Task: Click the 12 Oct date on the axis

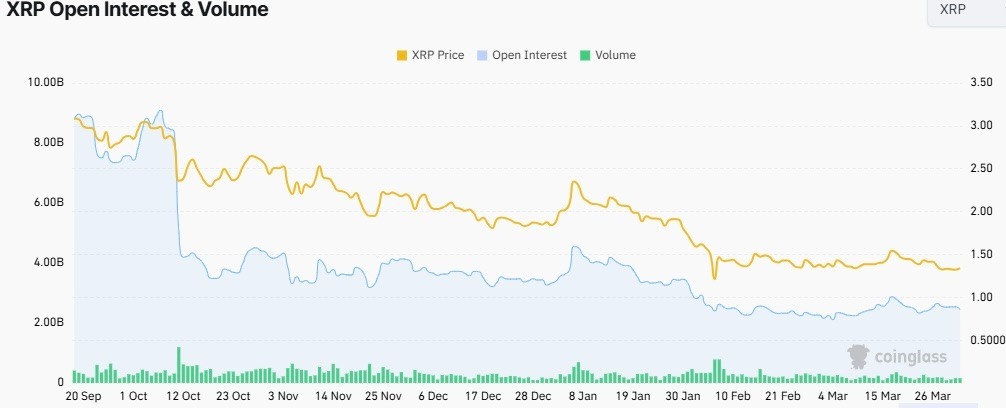Action: coord(184,396)
